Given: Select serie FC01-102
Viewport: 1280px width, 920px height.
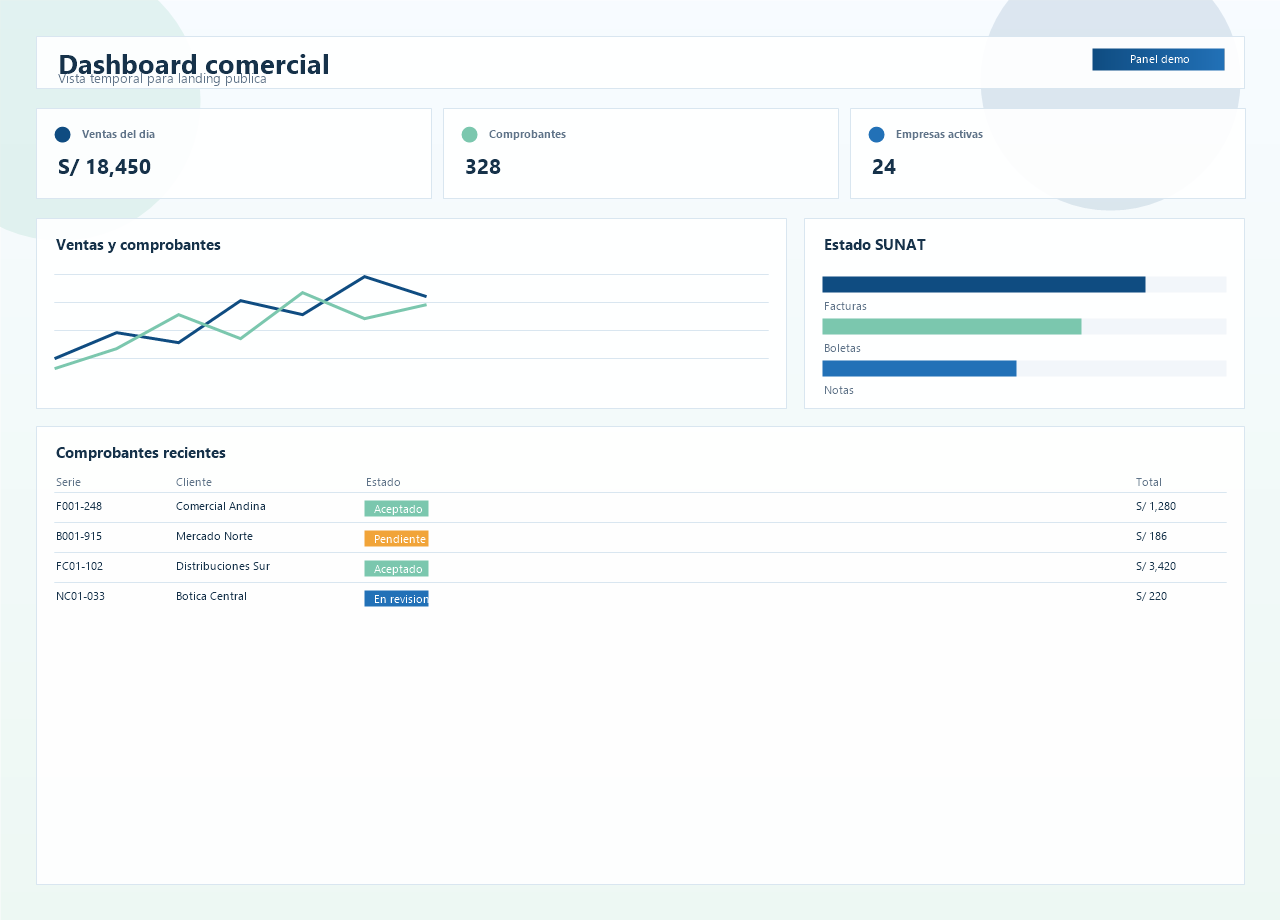Looking at the screenshot, I should coord(79,566).
